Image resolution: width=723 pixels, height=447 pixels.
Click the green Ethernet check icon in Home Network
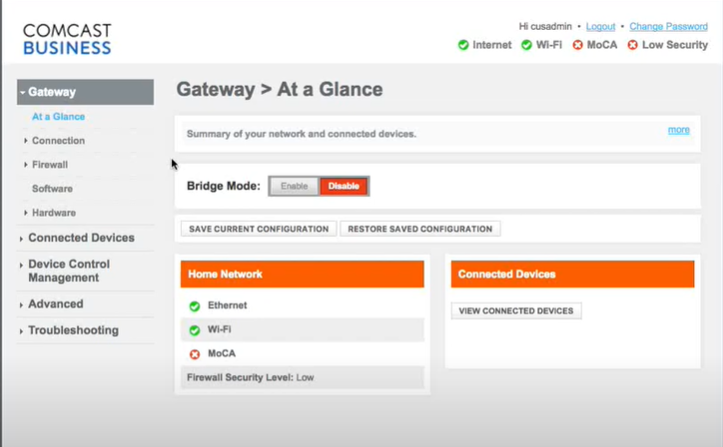point(195,306)
